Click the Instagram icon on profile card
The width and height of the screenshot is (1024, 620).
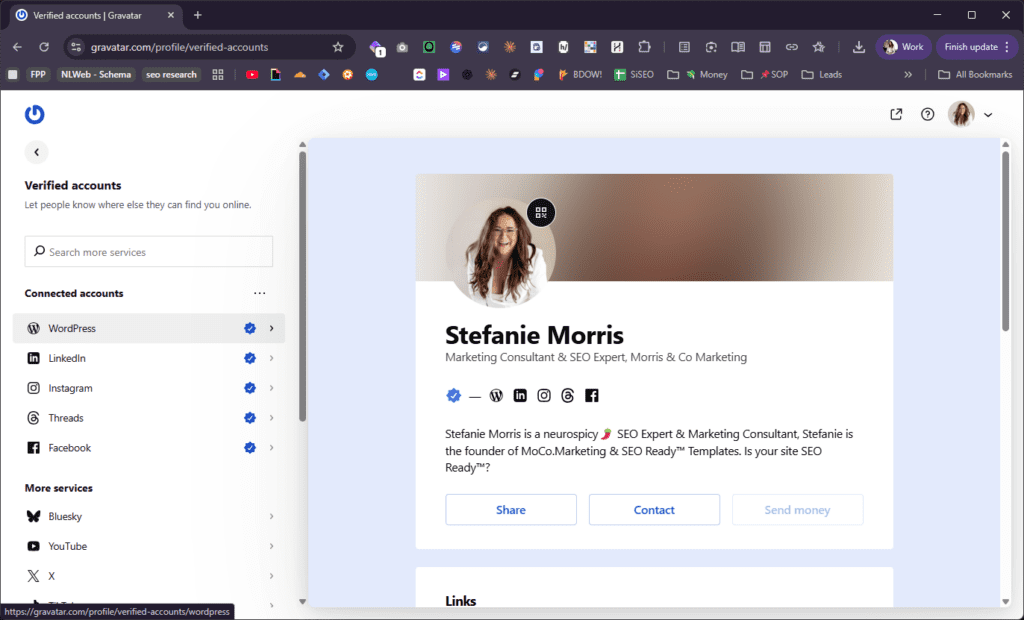click(544, 396)
